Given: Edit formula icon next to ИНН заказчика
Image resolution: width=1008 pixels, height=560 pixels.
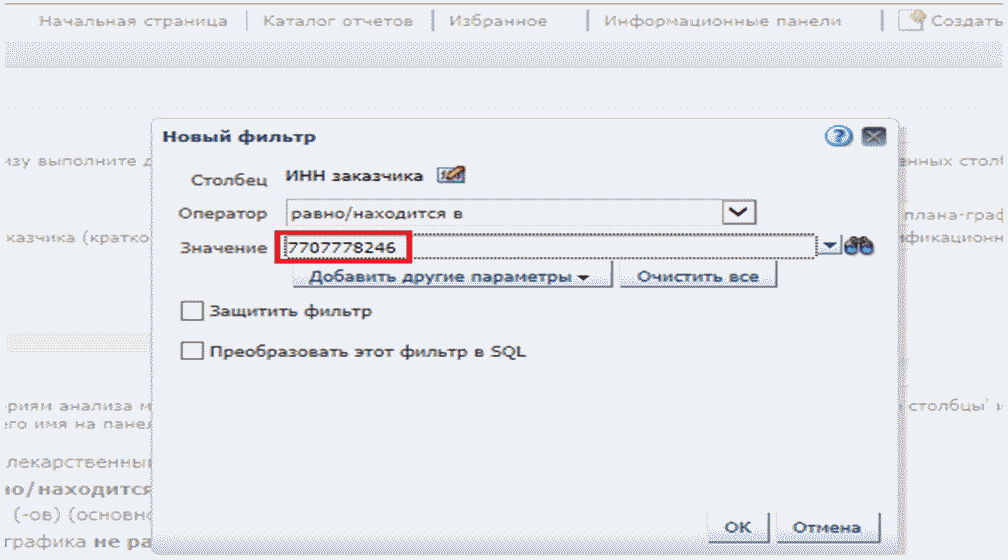Looking at the screenshot, I should tap(452, 176).
